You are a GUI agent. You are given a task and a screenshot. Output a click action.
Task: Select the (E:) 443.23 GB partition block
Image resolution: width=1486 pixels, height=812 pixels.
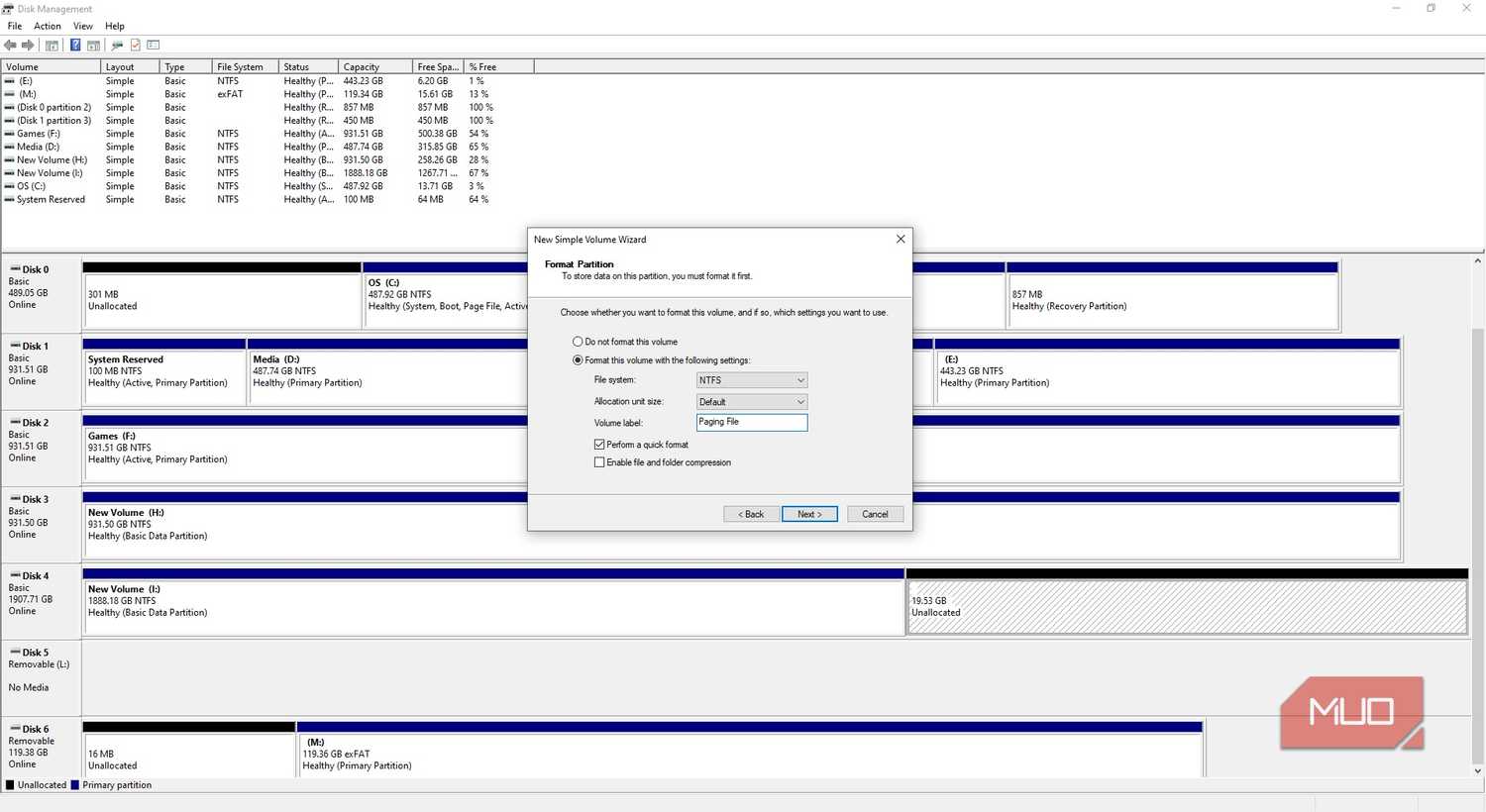1167,372
